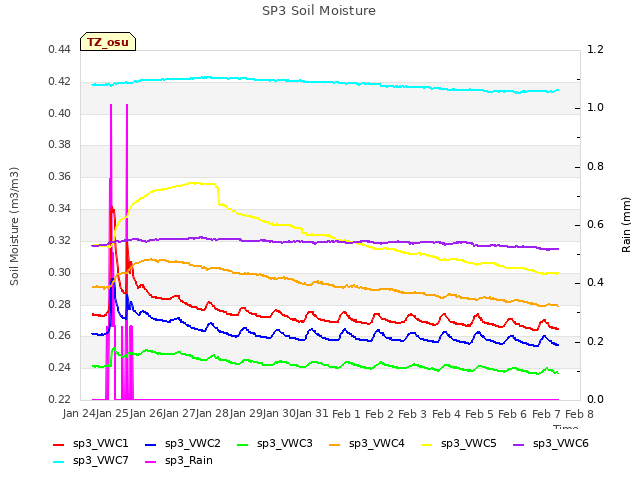Click the purple sp3_VWC6 legend swatch
640x480 pixels.
[518, 444]
